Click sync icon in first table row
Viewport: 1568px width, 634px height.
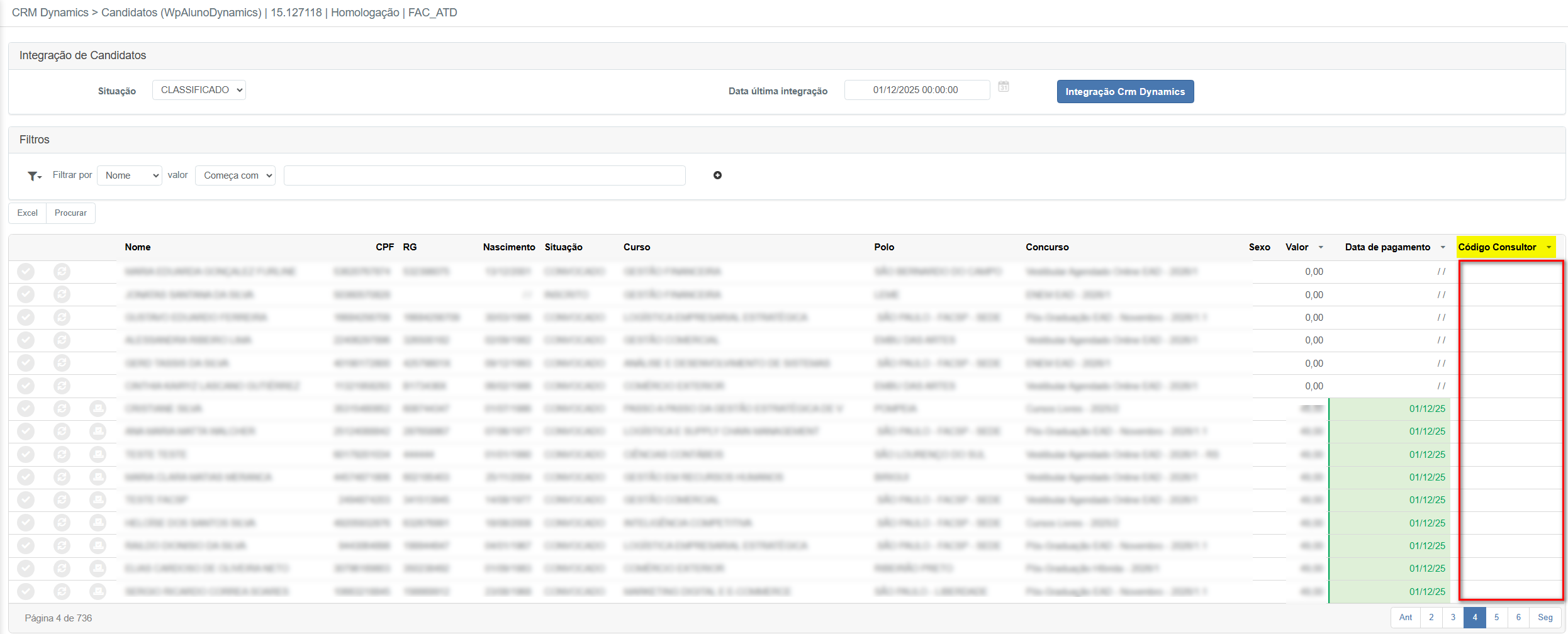click(62, 272)
